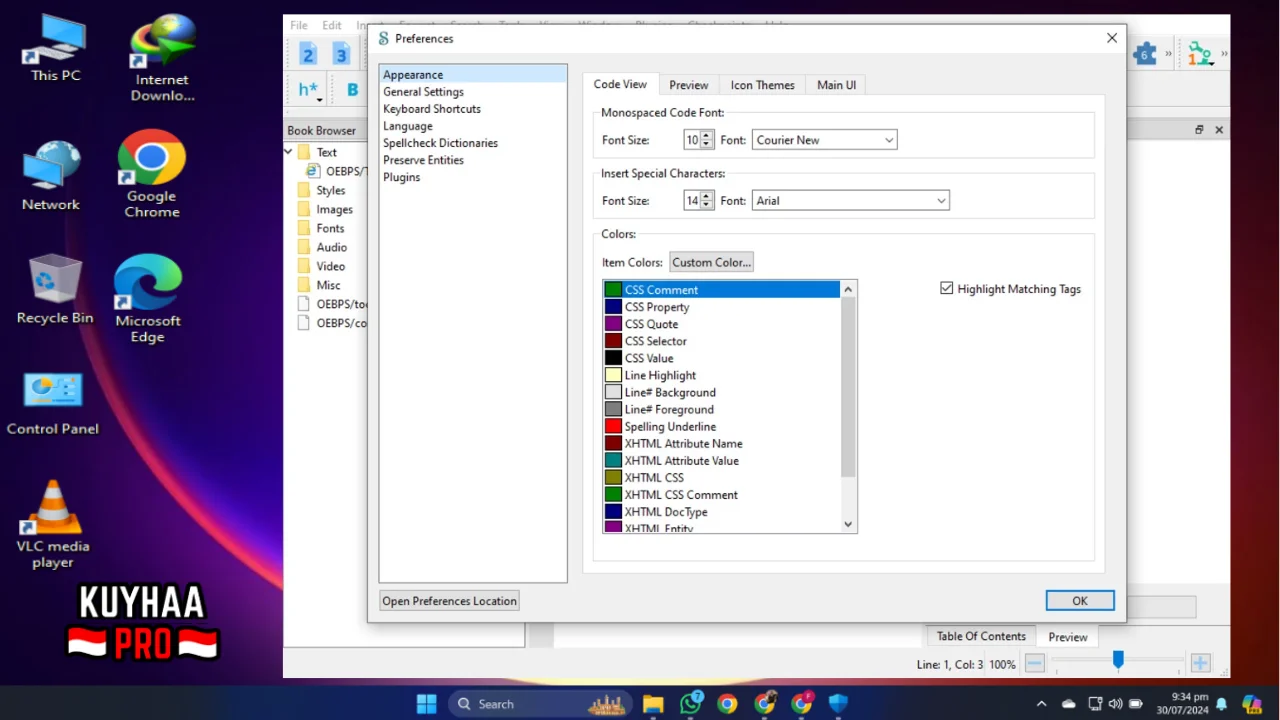This screenshot has height=720, width=1280.
Task: Click the Bold B toolbar icon
Action: point(352,90)
